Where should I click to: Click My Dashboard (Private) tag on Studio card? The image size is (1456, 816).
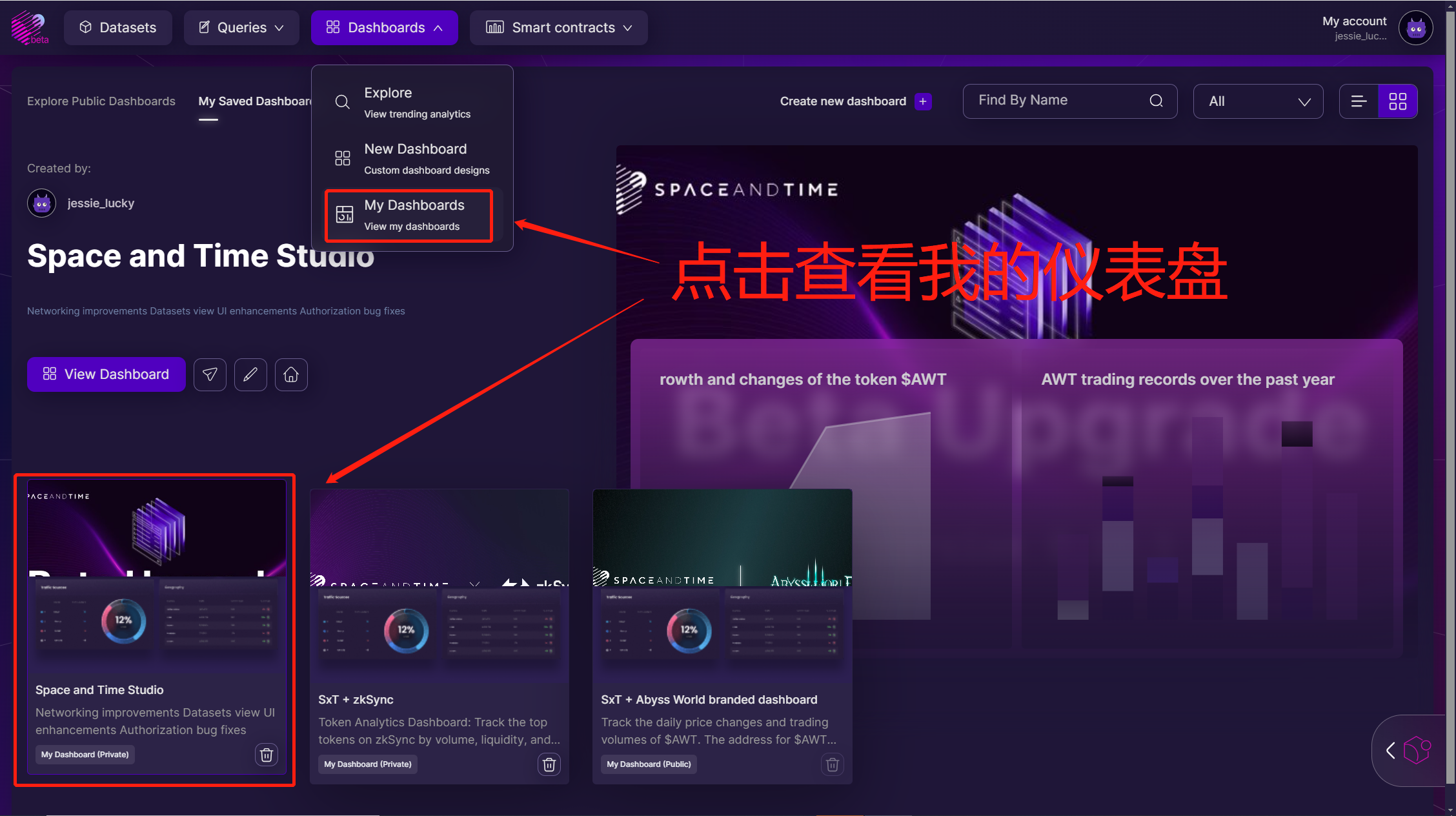click(85, 755)
